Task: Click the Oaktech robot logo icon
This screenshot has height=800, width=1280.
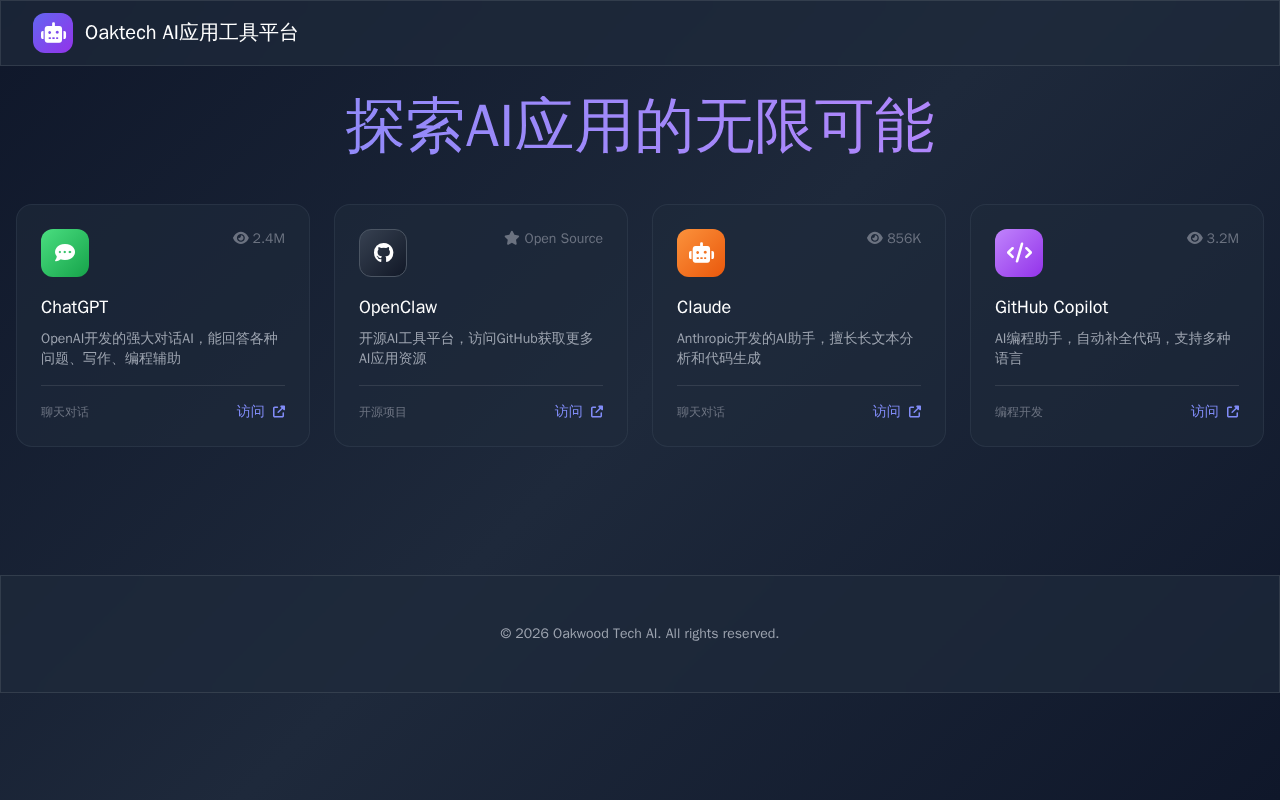Action: click(x=53, y=33)
